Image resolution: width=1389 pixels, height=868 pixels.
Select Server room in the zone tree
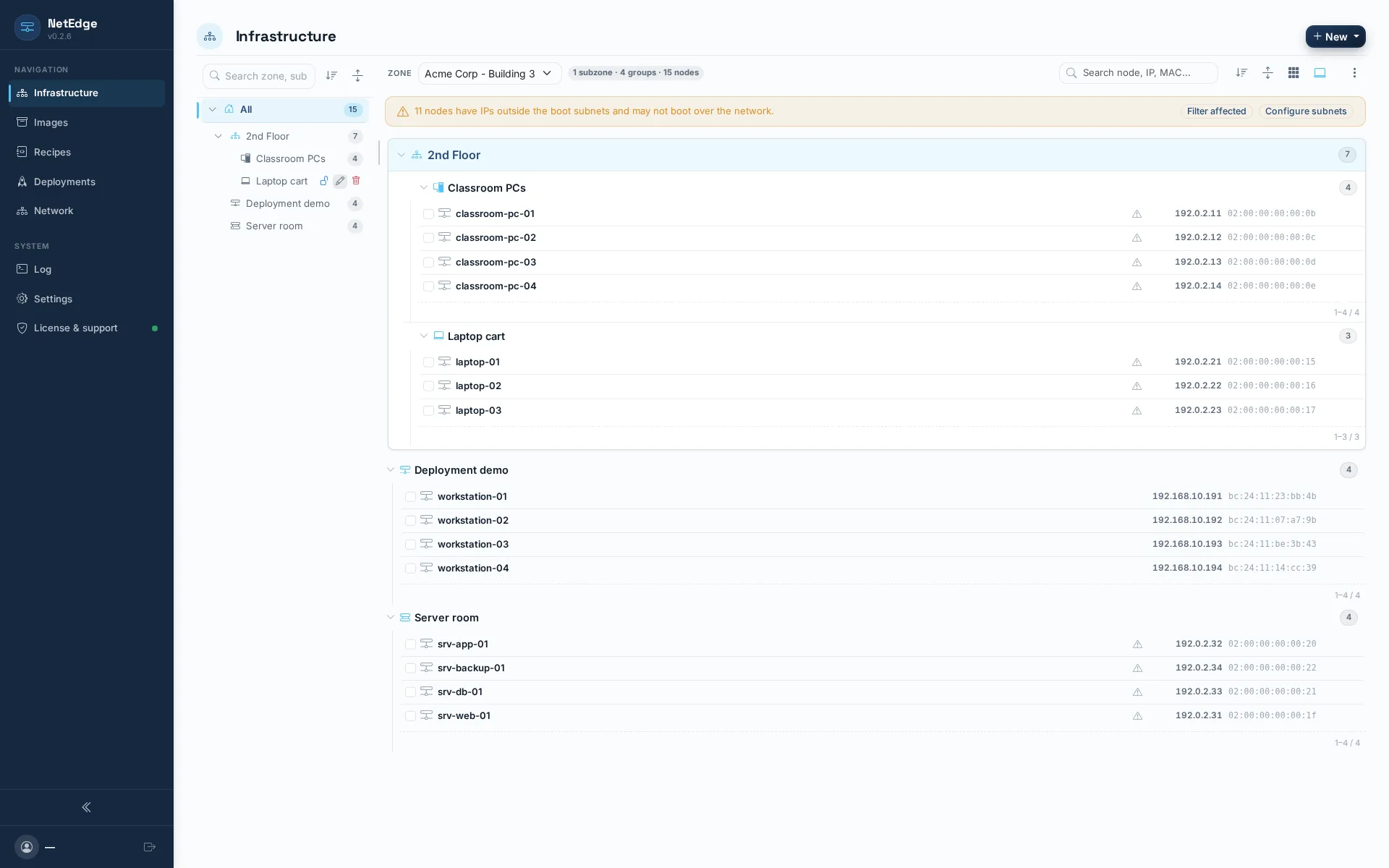pos(274,226)
